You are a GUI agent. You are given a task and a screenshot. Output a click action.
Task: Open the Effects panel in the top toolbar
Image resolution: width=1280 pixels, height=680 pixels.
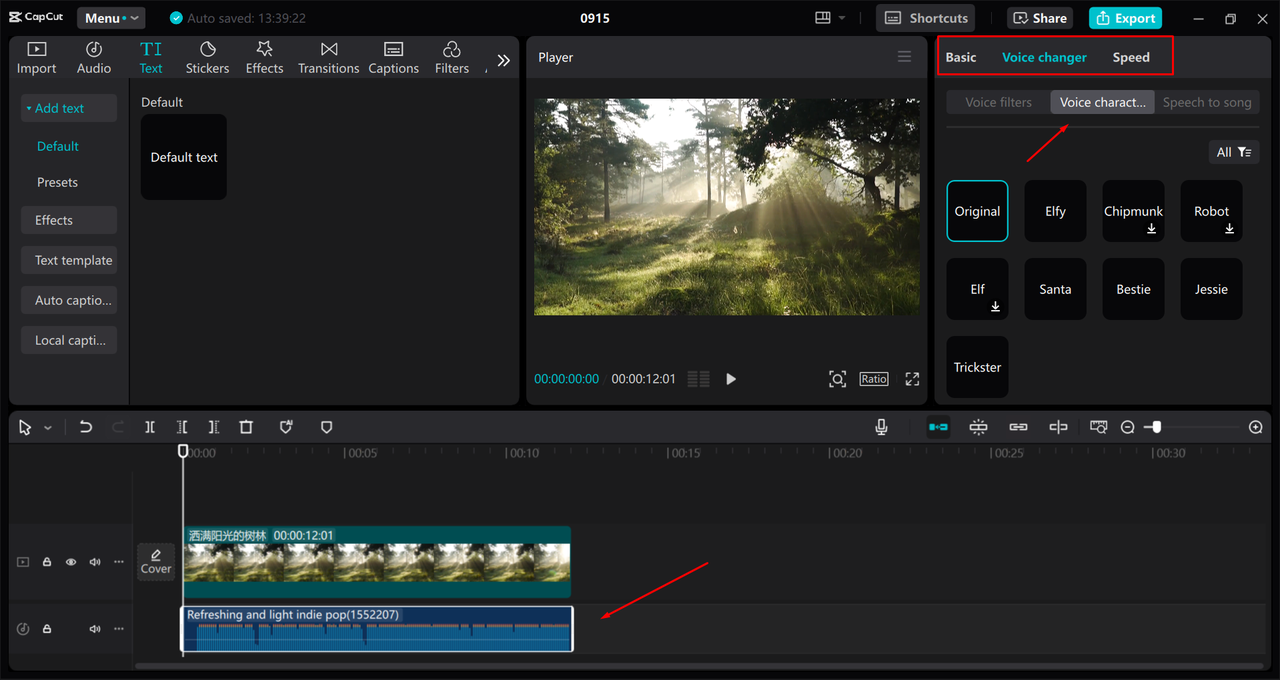264,58
